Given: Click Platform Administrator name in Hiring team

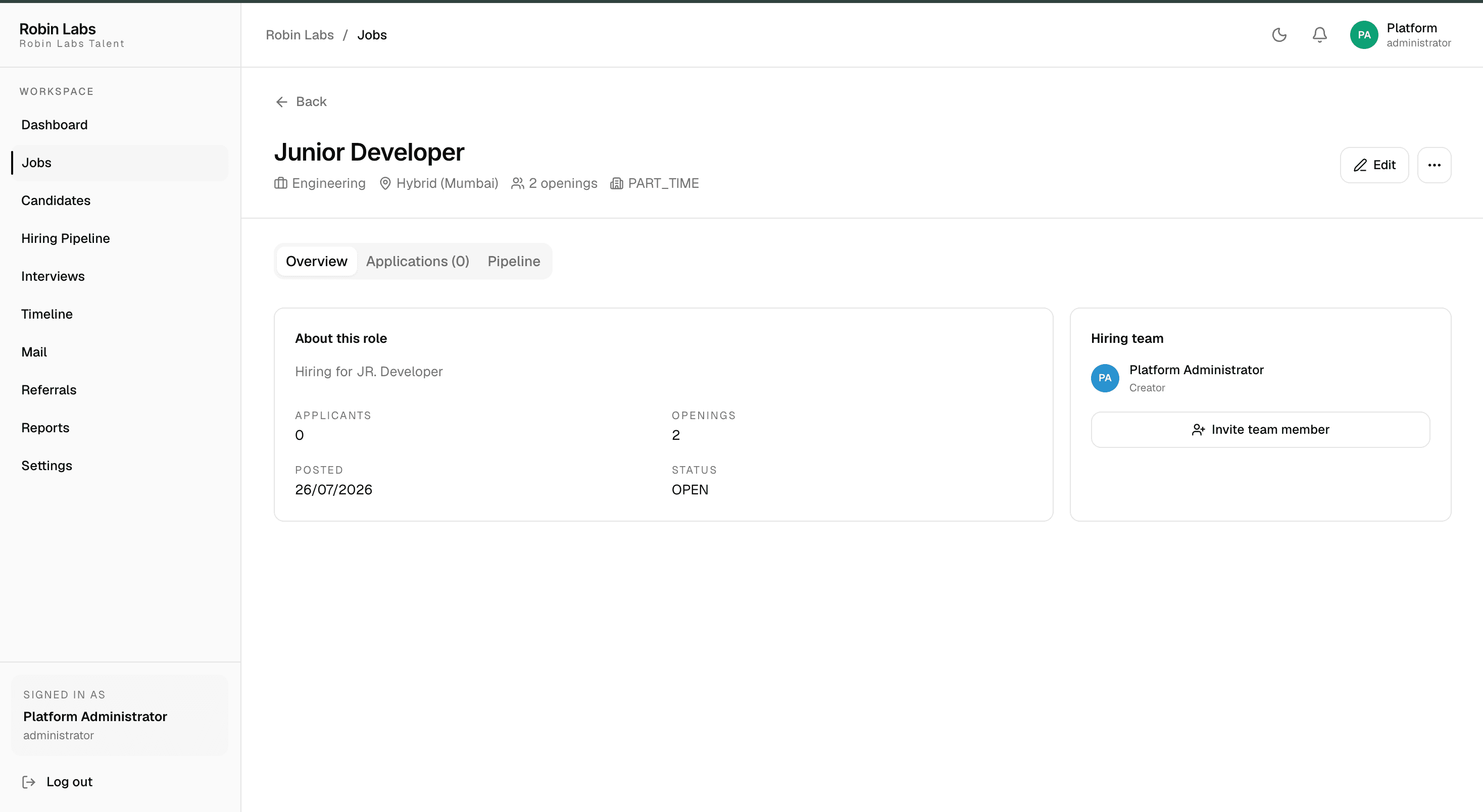Looking at the screenshot, I should [1196, 370].
